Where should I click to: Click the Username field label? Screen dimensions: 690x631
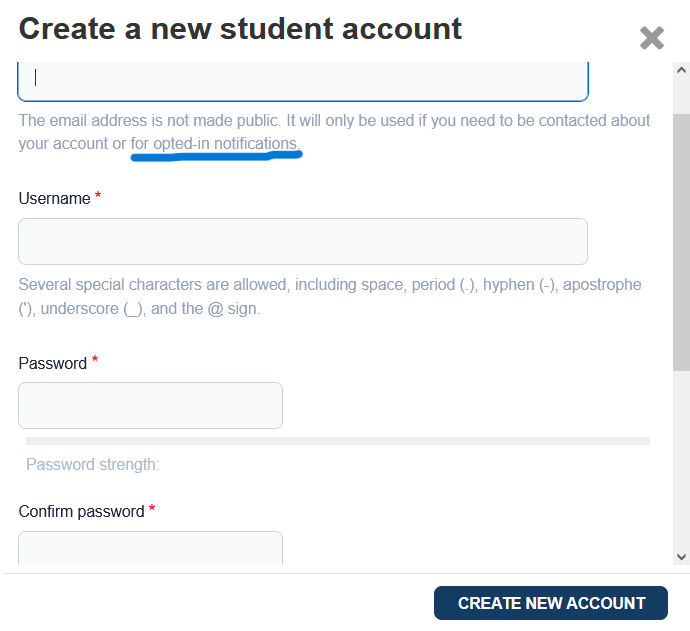[54, 199]
